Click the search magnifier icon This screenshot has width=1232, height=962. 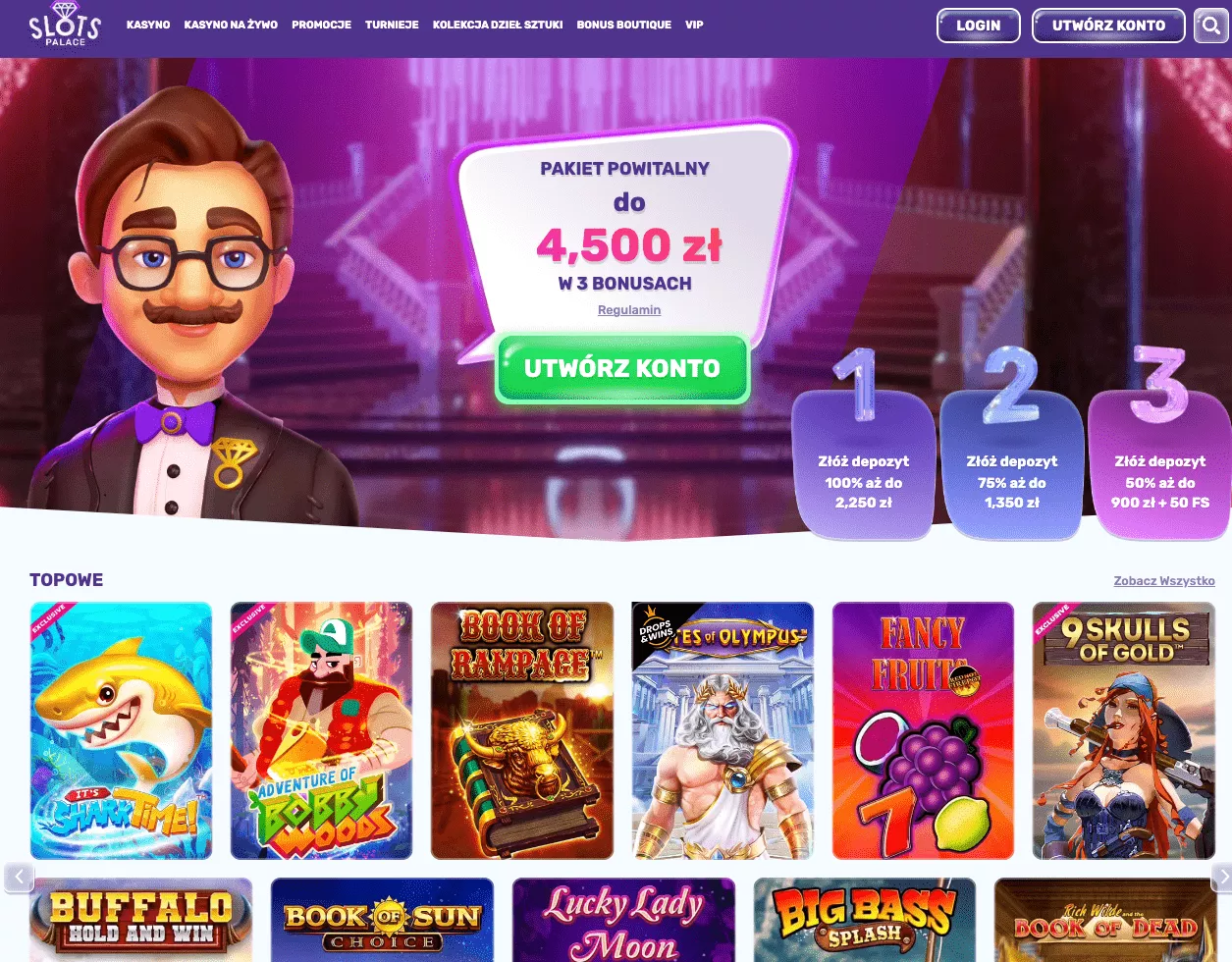[1211, 27]
